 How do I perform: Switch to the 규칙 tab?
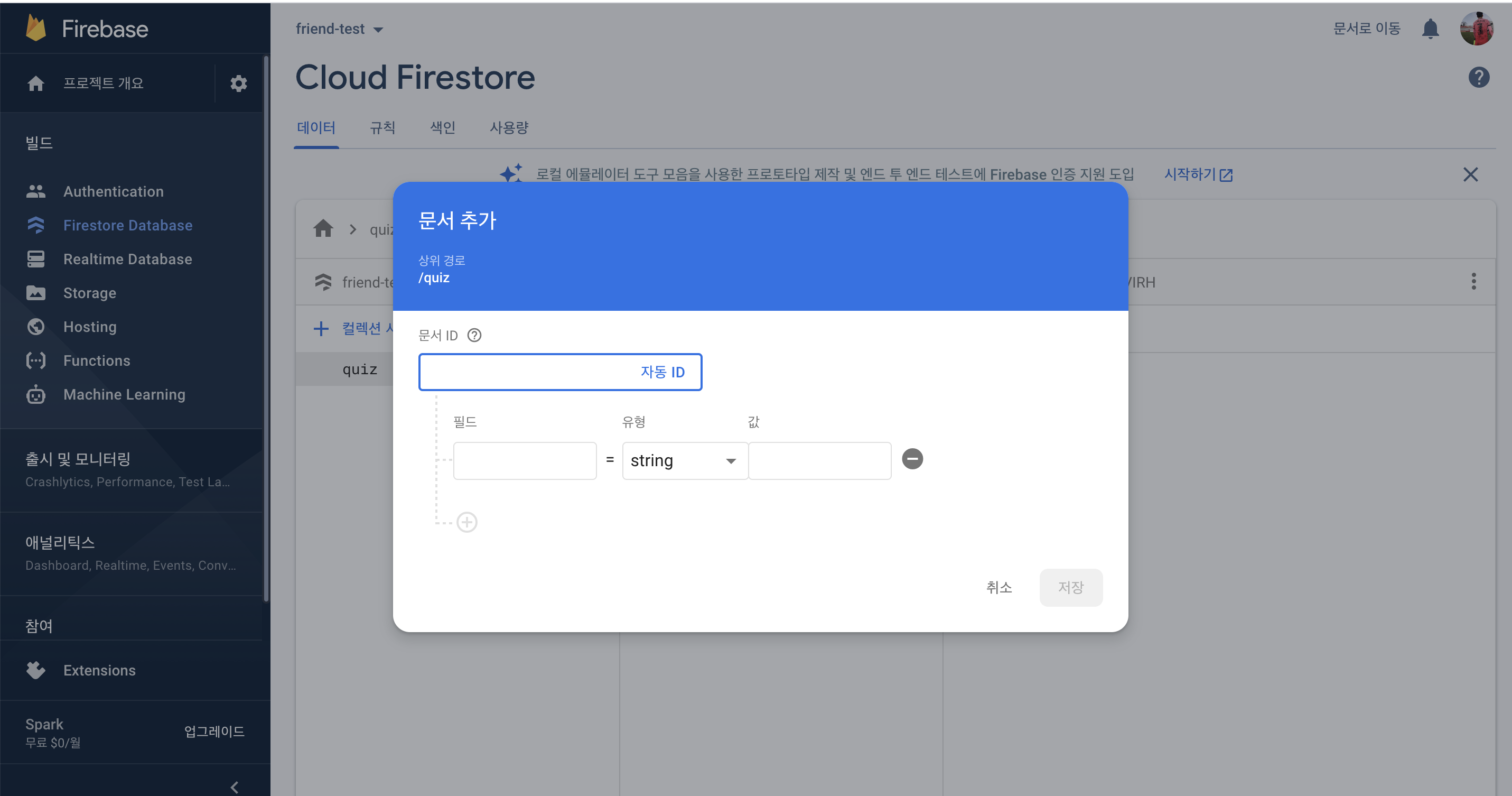pos(382,127)
